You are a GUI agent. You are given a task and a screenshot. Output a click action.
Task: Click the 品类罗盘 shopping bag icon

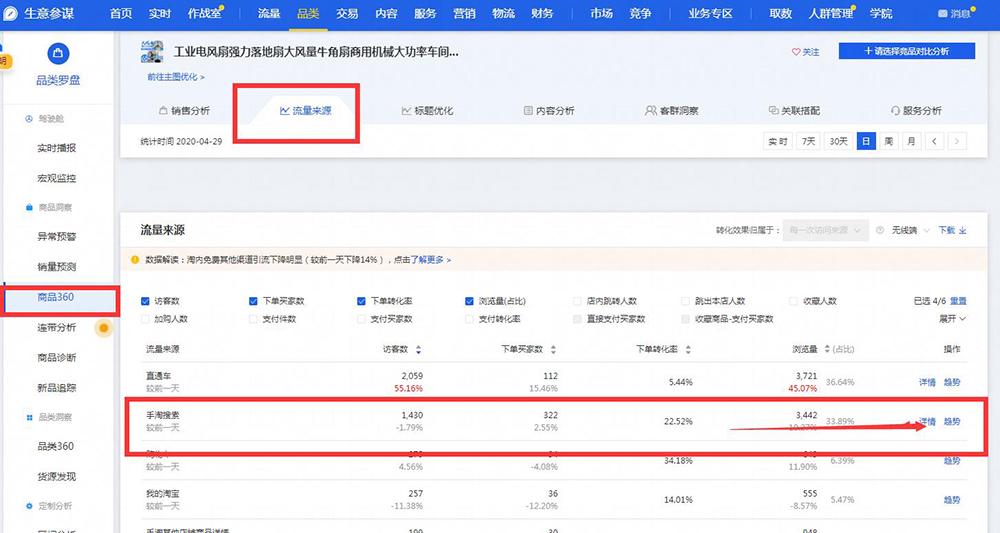tap(58, 53)
